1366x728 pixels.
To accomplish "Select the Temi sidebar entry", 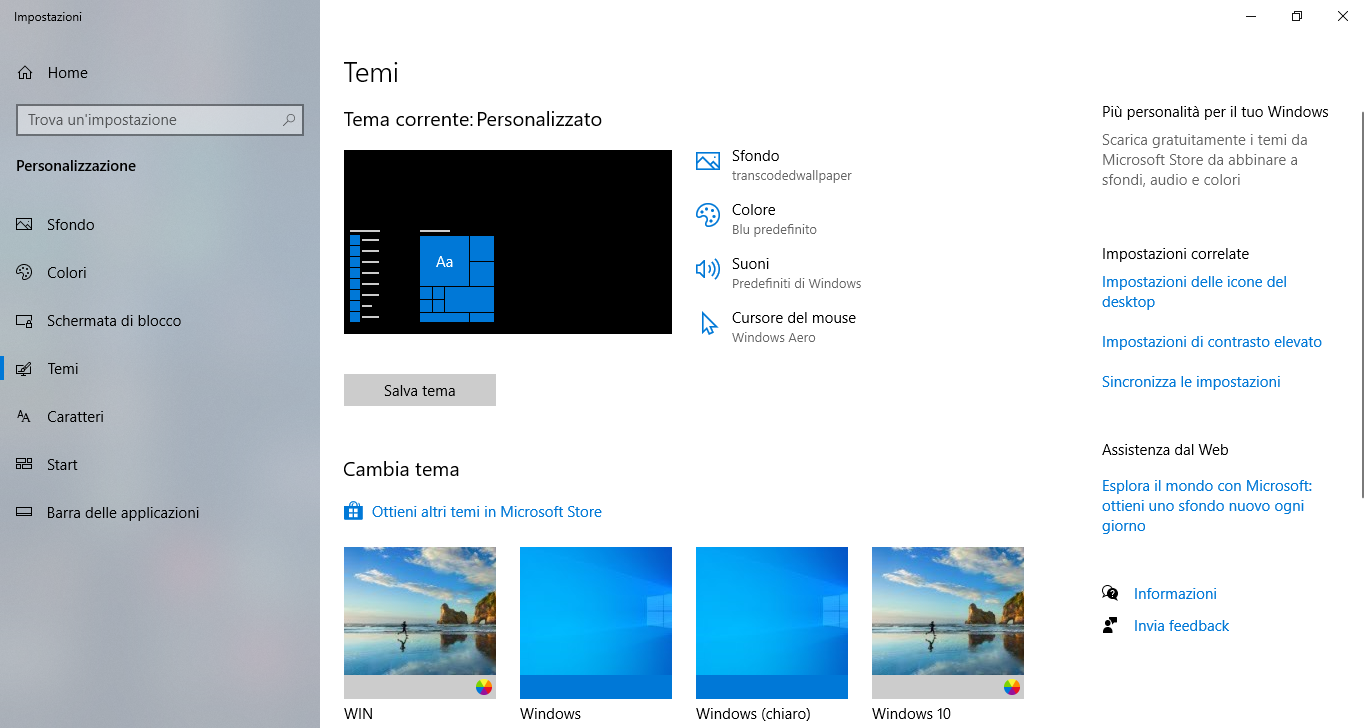I will click(x=160, y=369).
